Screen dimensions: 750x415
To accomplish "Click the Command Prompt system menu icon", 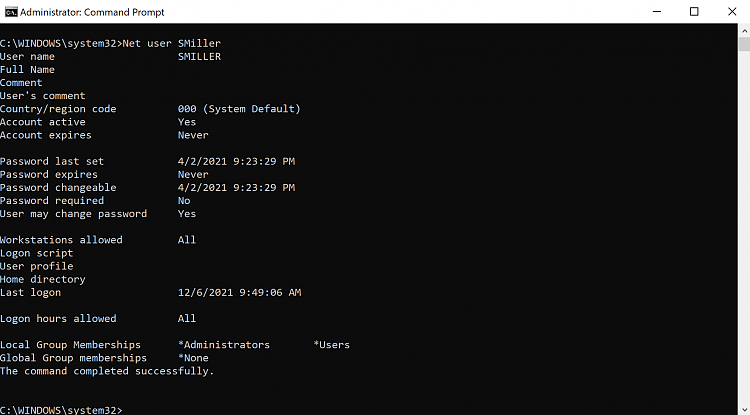I will pyautogui.click(x=11, y=12).
